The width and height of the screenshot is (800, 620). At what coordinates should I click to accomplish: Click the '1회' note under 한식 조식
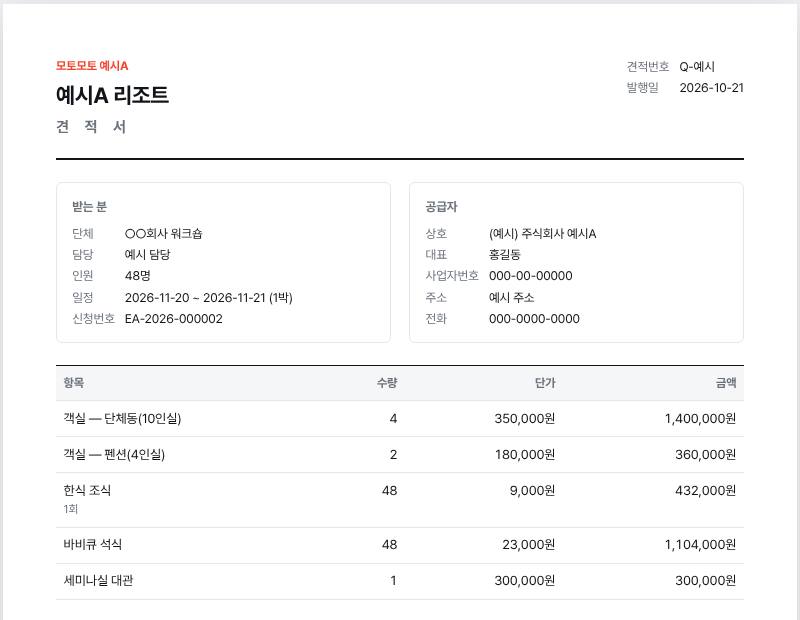(70, 509)
